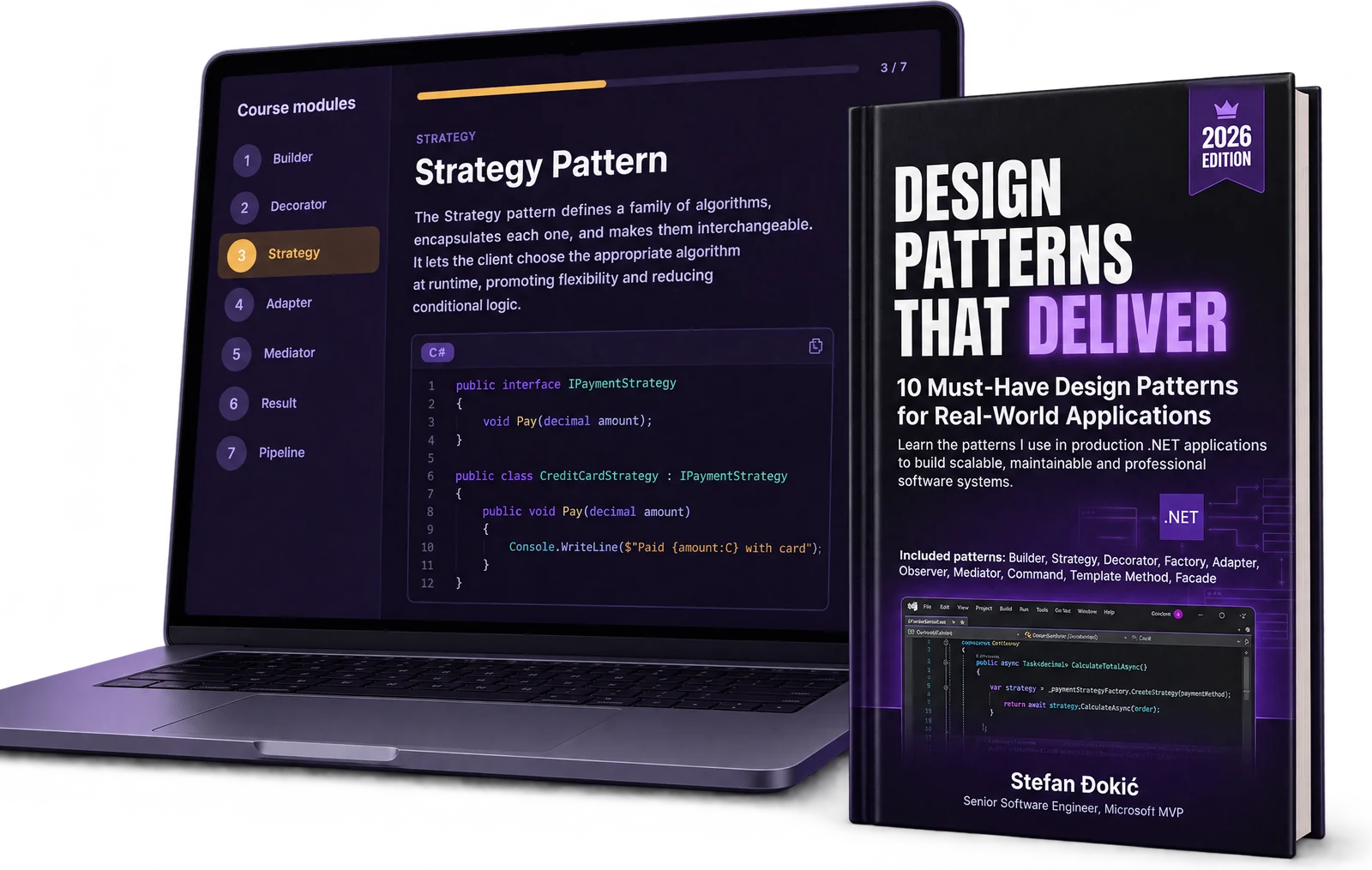Click "Senior Software Engineer, Microsoft MVP" subtitle

click(x=1073, y=806)
